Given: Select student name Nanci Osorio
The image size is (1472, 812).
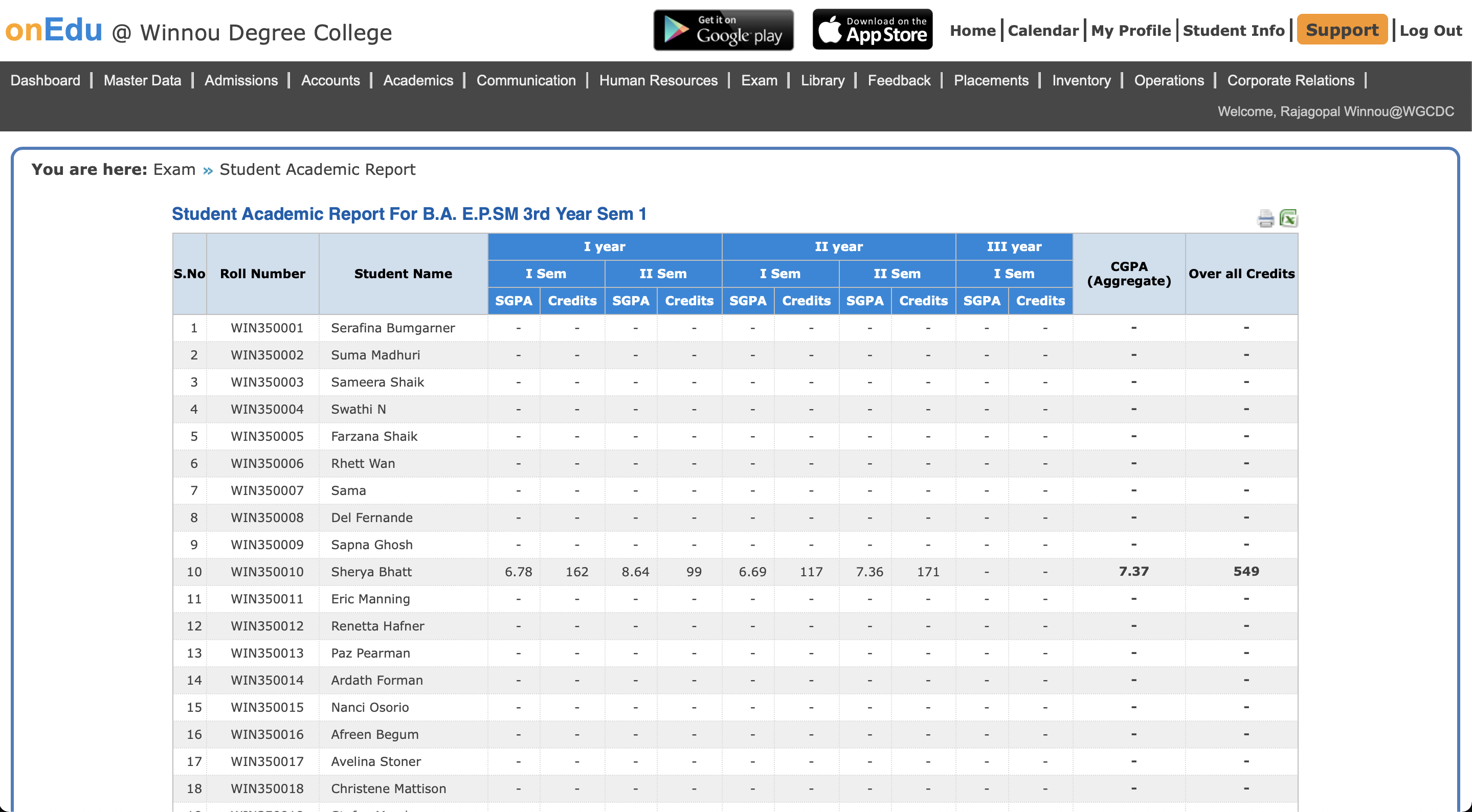Looking at the screenshot, I should point(370,707).
